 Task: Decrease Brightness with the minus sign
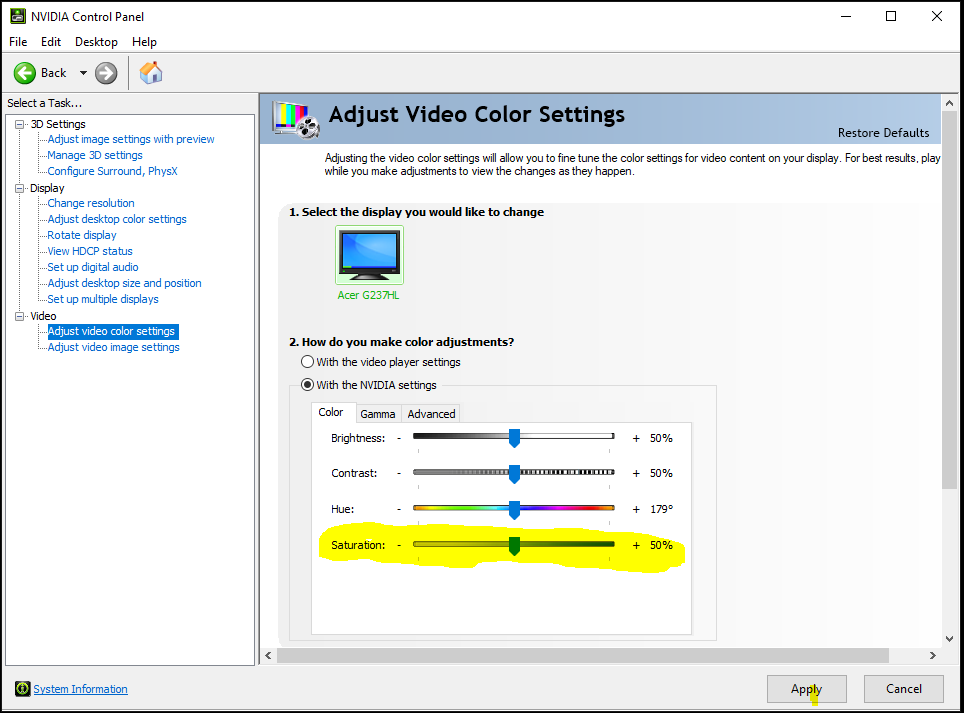point(399,438)
